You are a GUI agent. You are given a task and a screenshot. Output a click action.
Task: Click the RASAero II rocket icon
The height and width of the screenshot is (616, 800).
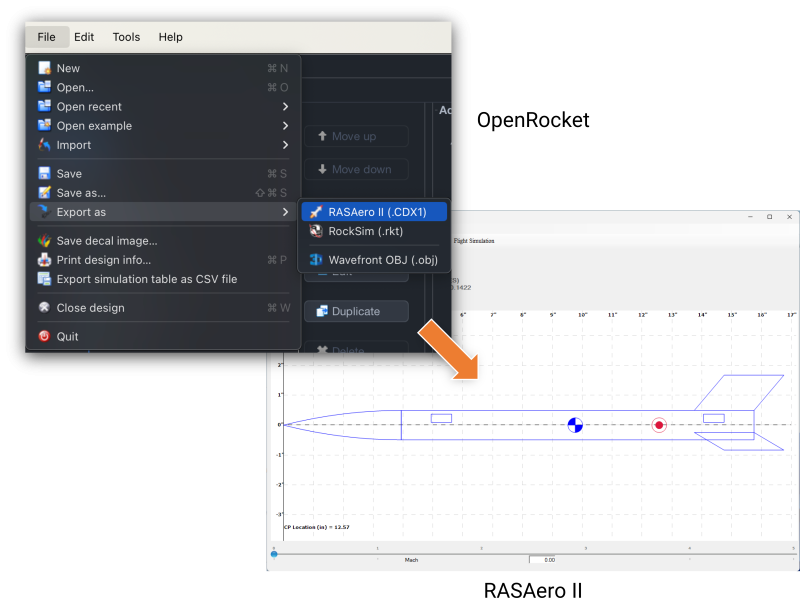click(x=316, y=212)
